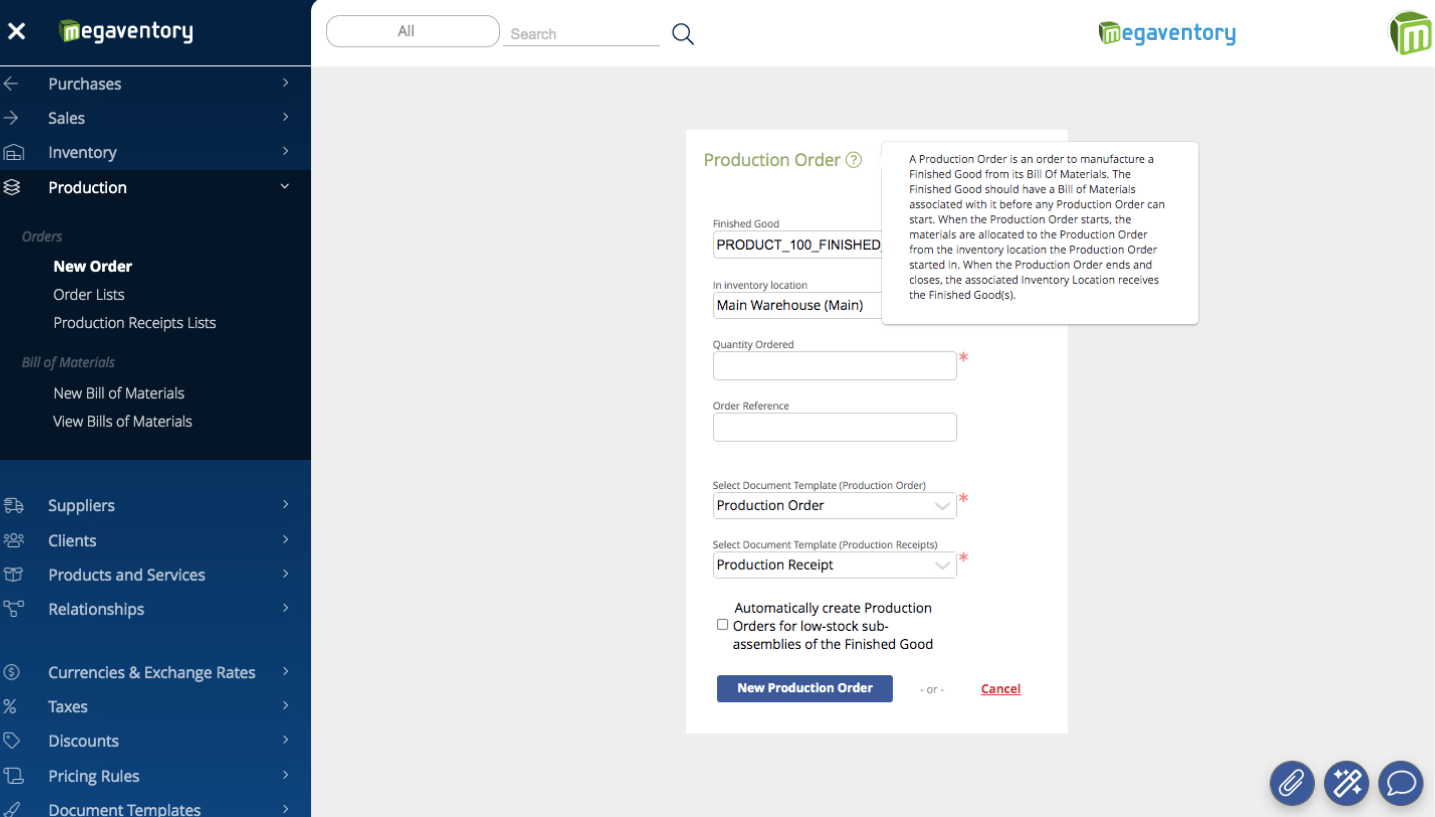
Task: Click the Megaventory logo in the header
Action: (x=1167, y=33)
